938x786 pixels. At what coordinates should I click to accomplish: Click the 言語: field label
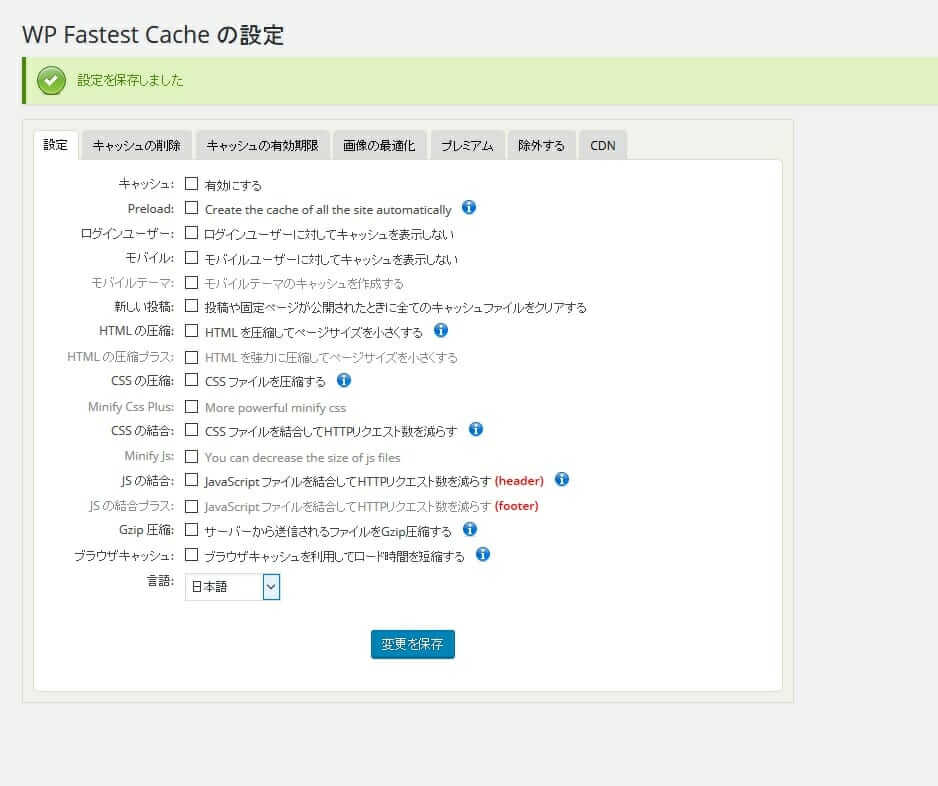click(160, 581)
